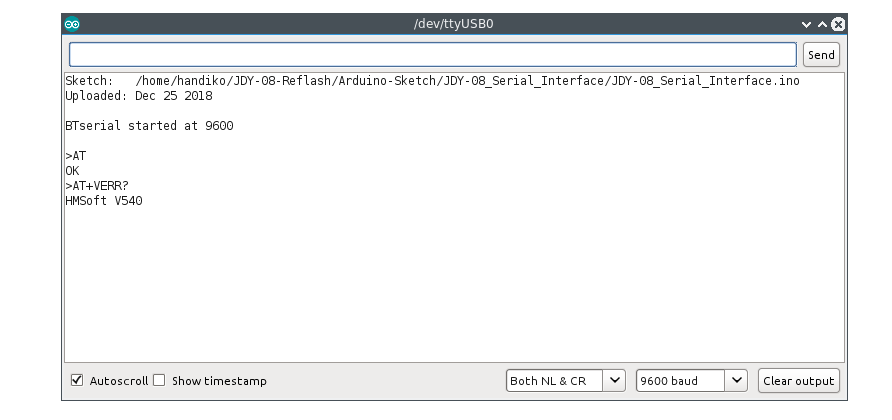Click the Clear output button
892x420 pixels.
(799, 381)
